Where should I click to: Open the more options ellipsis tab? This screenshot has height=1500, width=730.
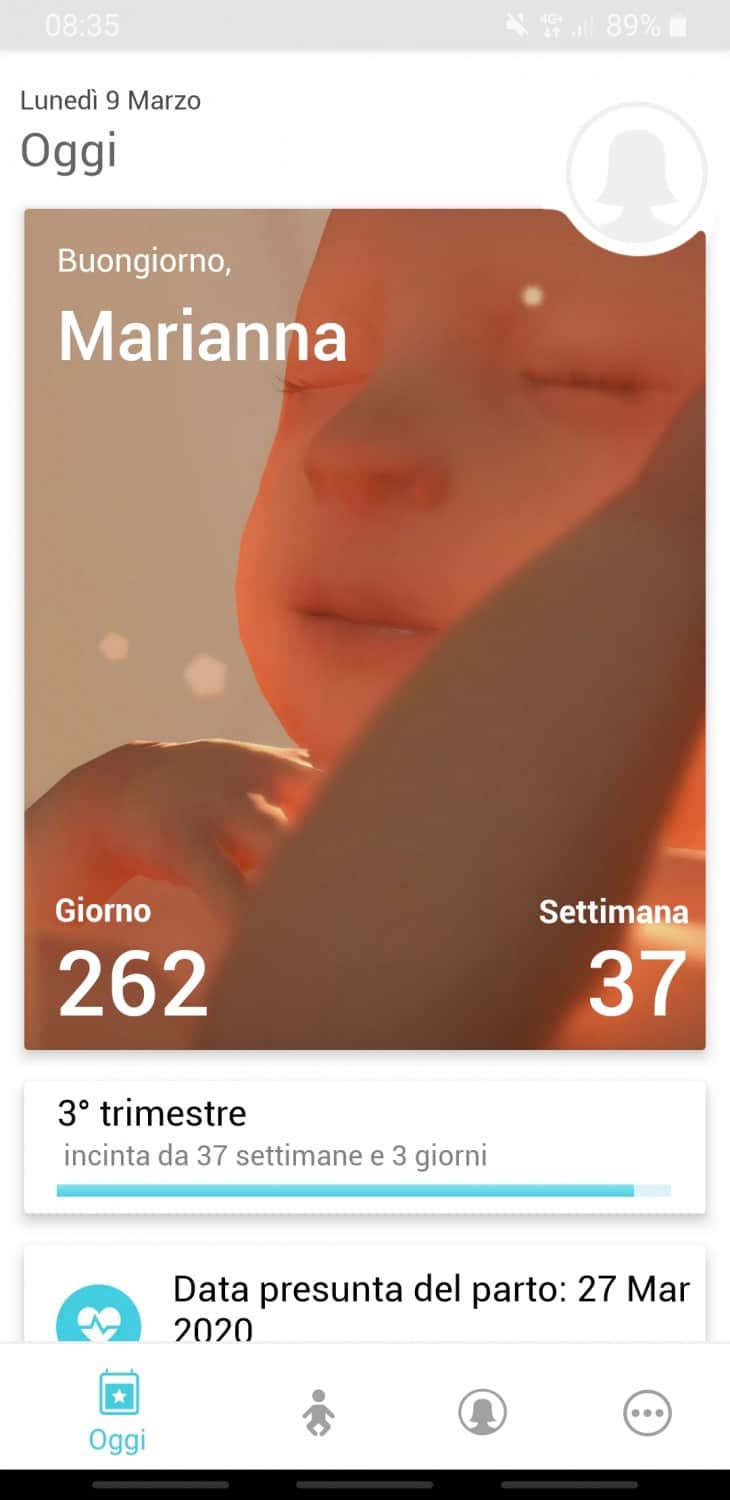pos(647,1414)
